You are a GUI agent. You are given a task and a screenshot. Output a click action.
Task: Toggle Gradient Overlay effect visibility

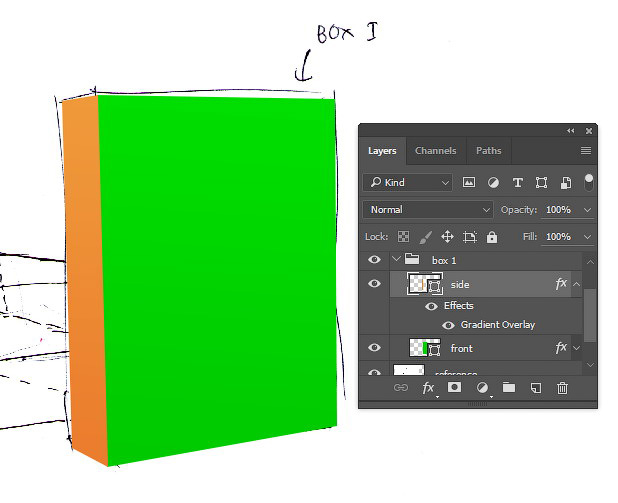[x=448, y=325]
